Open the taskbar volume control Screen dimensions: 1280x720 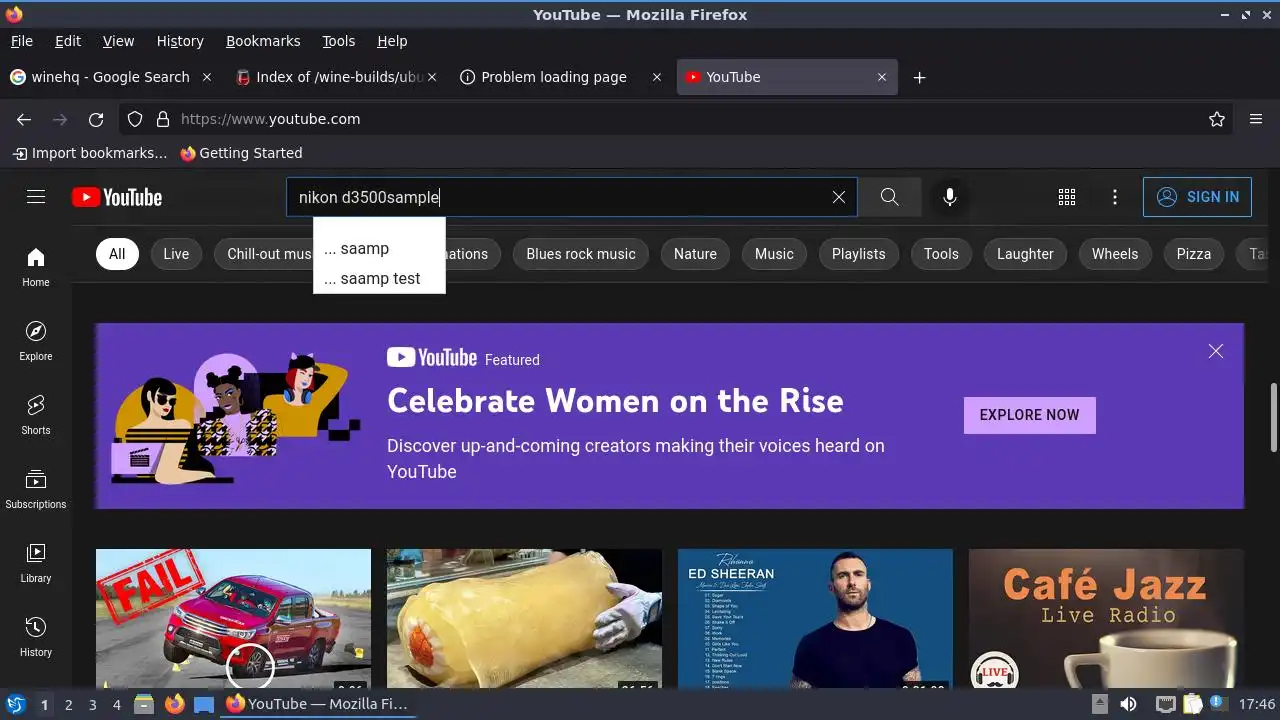(1128, 704)
